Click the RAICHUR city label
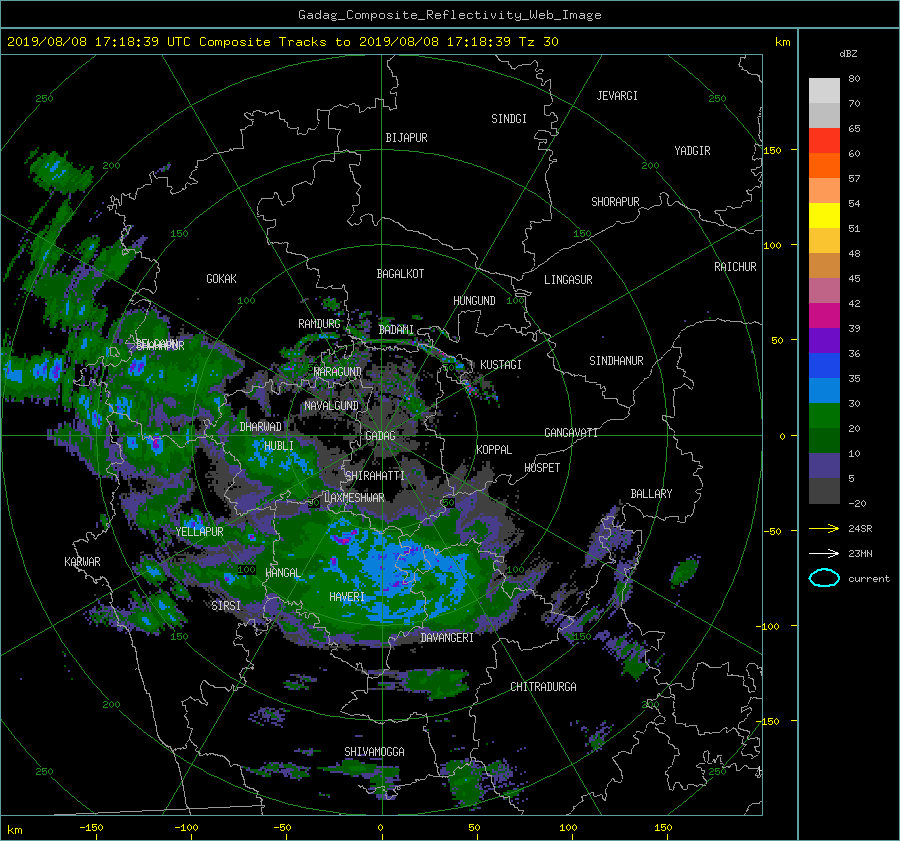 click(x=735, y=267)
